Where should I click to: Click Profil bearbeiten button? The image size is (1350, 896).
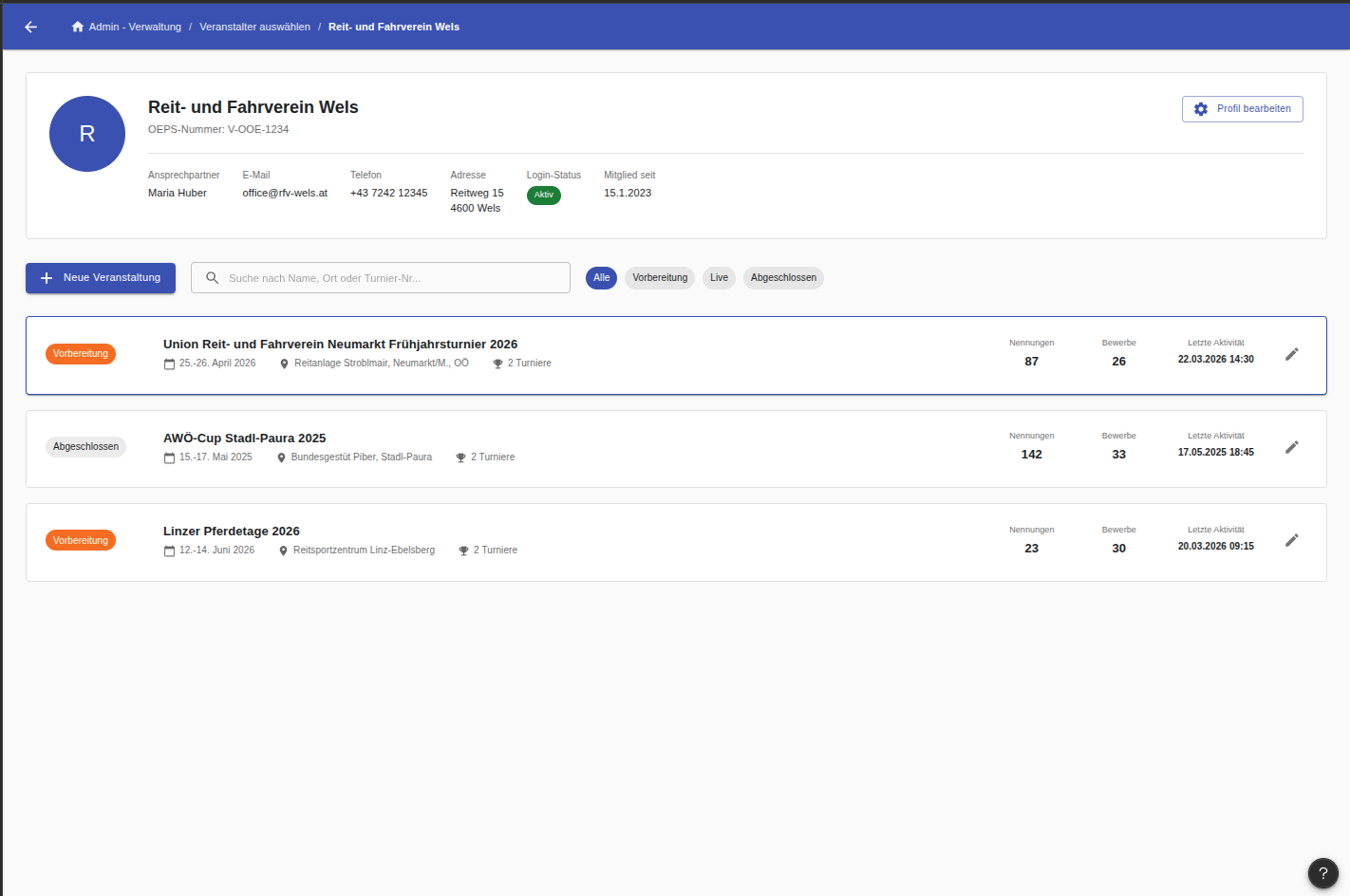1242,109
